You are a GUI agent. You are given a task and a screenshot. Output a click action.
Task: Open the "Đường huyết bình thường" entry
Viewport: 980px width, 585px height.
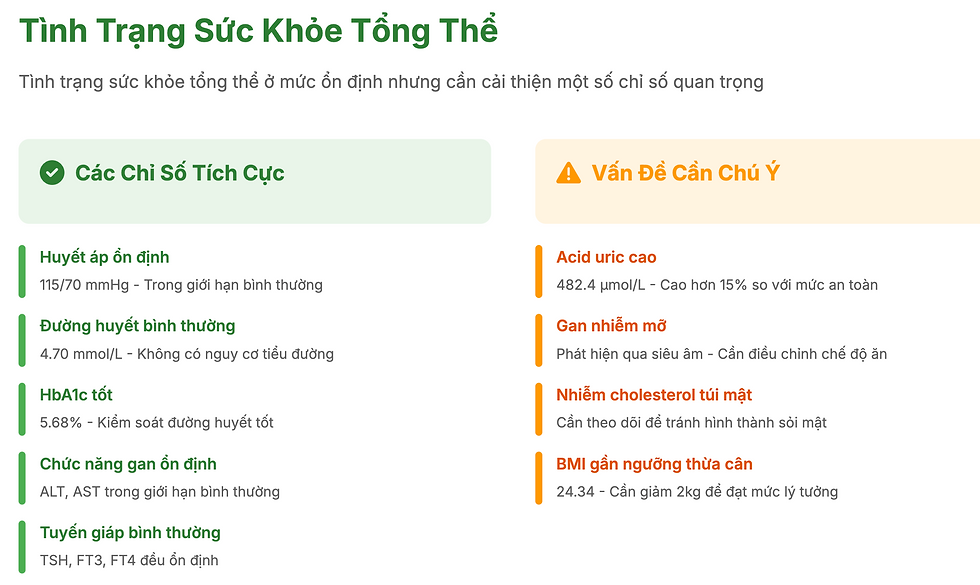pyautogui.click(x=138, y=326)
